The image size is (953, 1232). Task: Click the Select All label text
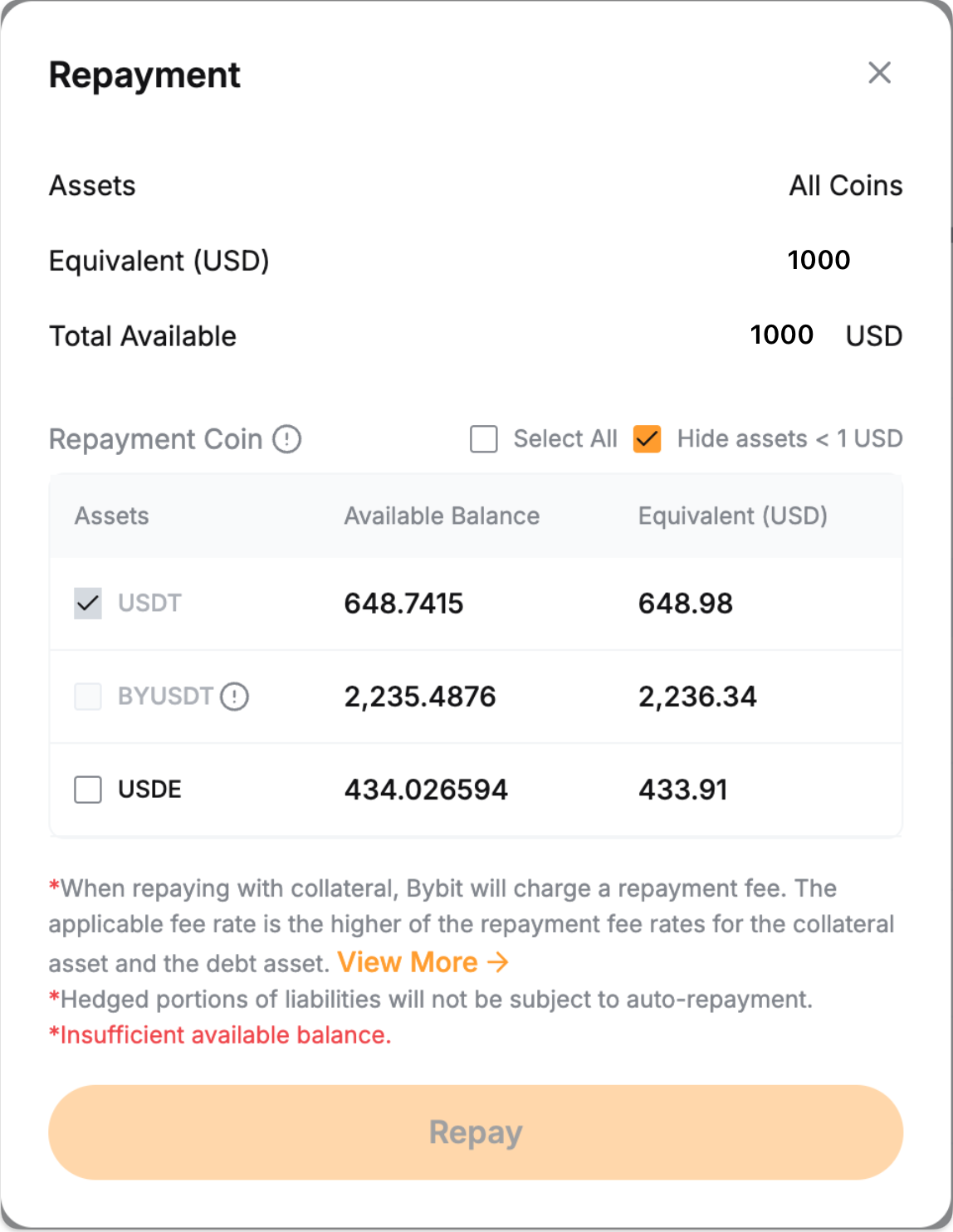(564, 438)
